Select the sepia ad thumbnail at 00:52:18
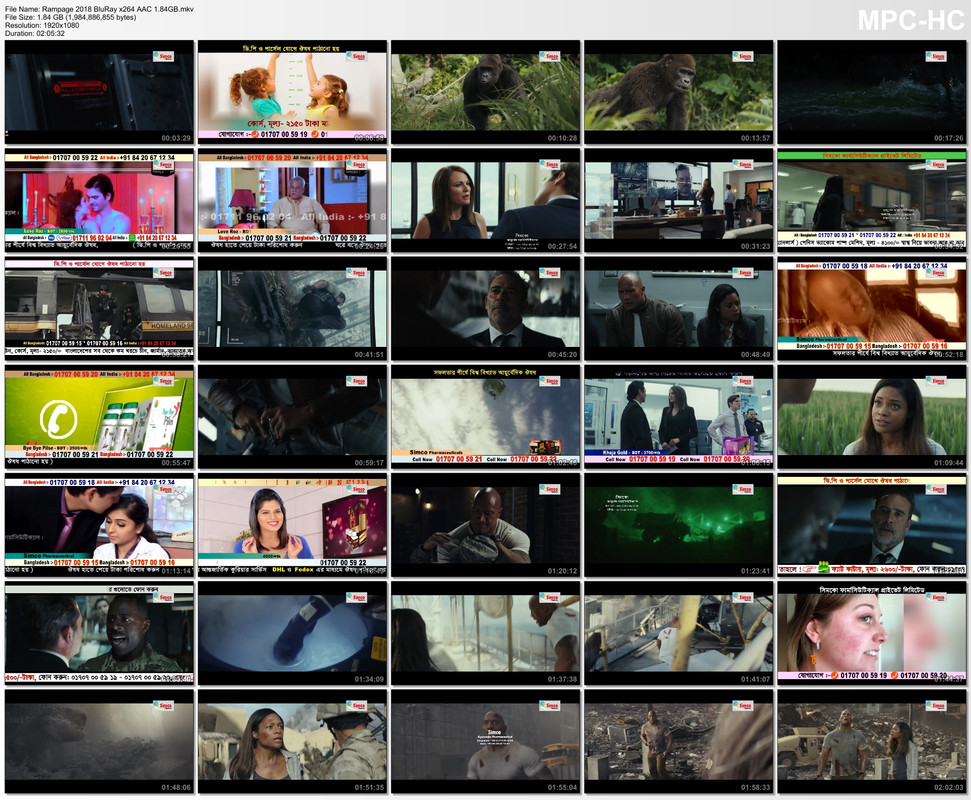Viewport: 971px width, 800px height. pos(871,309)
